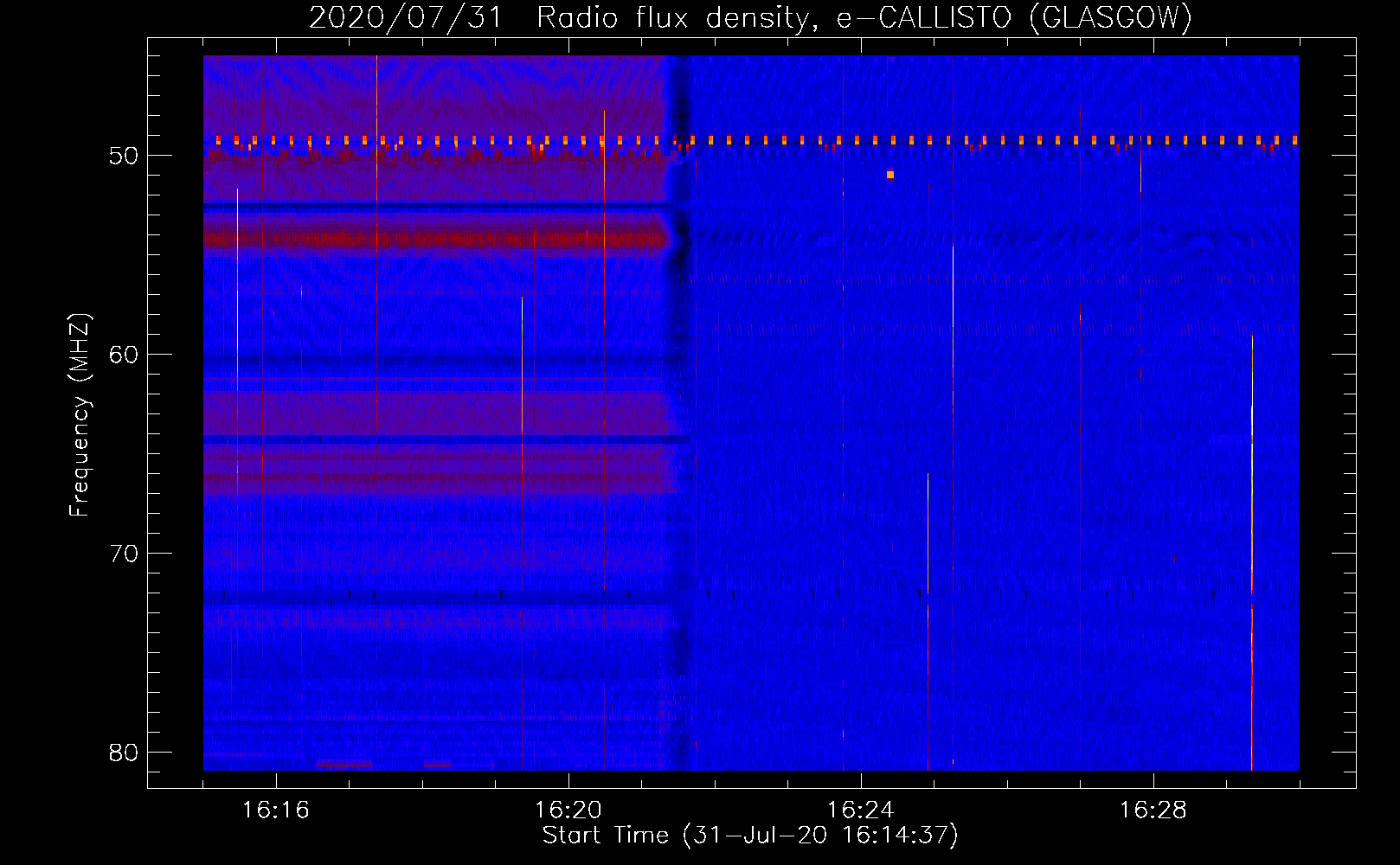The width and height of the screenshot is (1400, 865).
Task: Click the 70 frequency tick label
Action: (124, 554)
